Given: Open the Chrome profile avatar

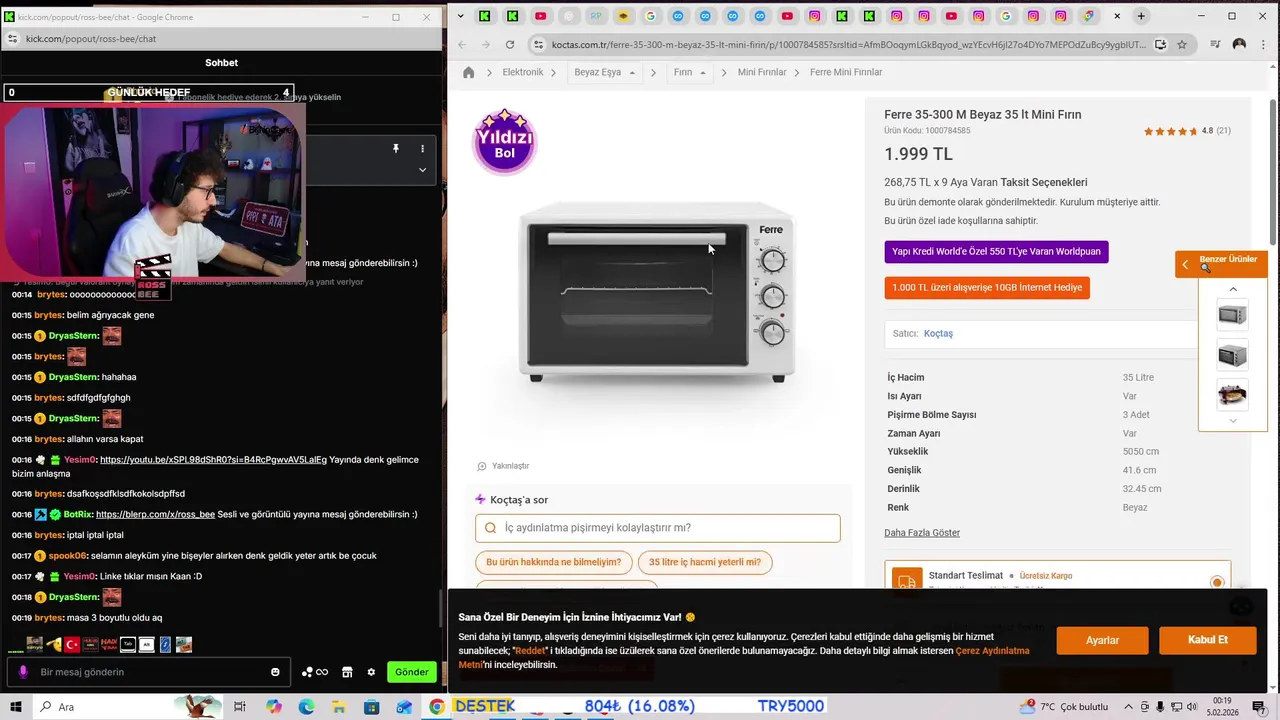Looking at the screenshot, I should pyautogui.click(x=1240, y=44).
